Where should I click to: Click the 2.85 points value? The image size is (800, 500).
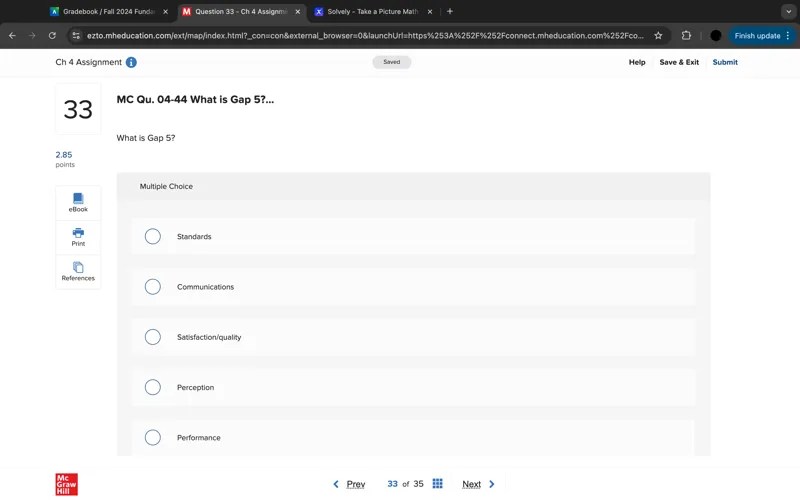(x=64, y=155)
